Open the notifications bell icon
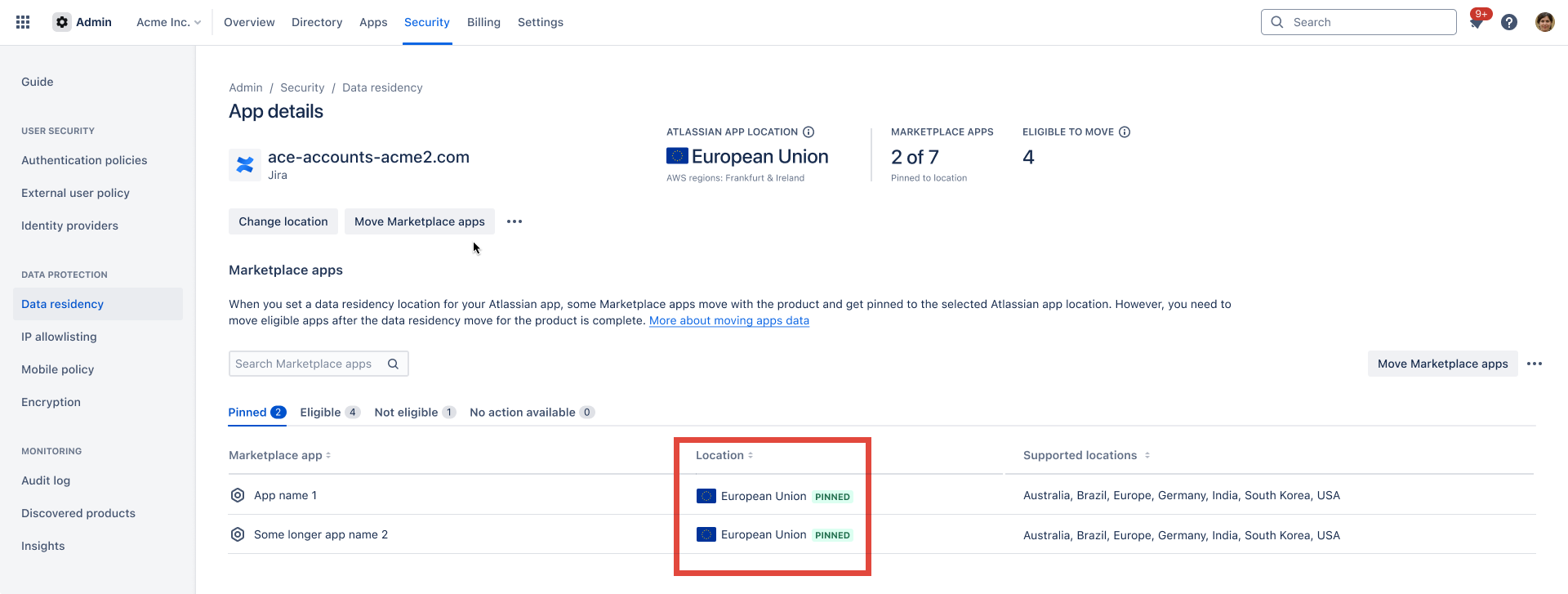 1477,22
